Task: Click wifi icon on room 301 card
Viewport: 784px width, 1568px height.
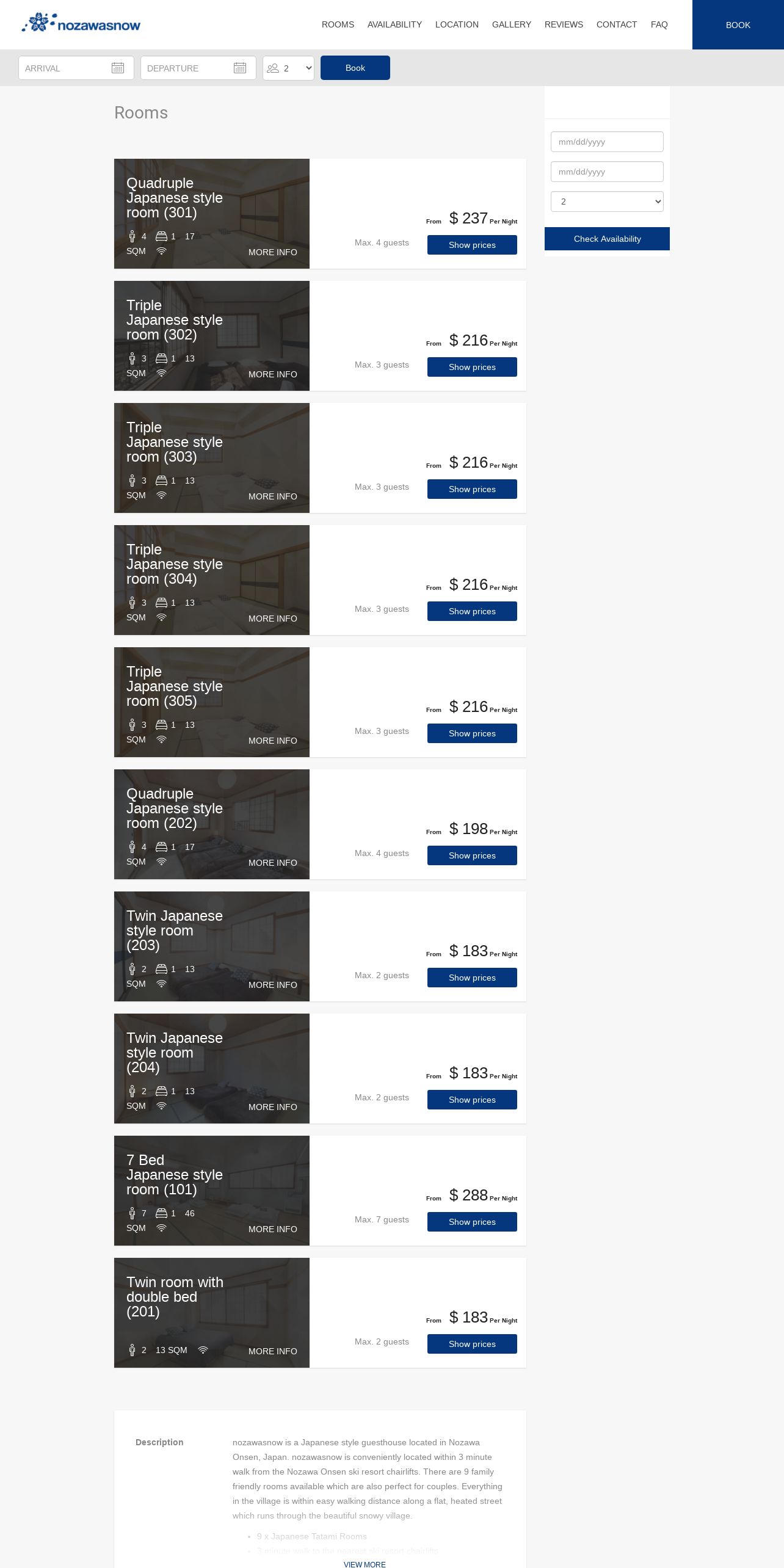Action: (161, 251)
